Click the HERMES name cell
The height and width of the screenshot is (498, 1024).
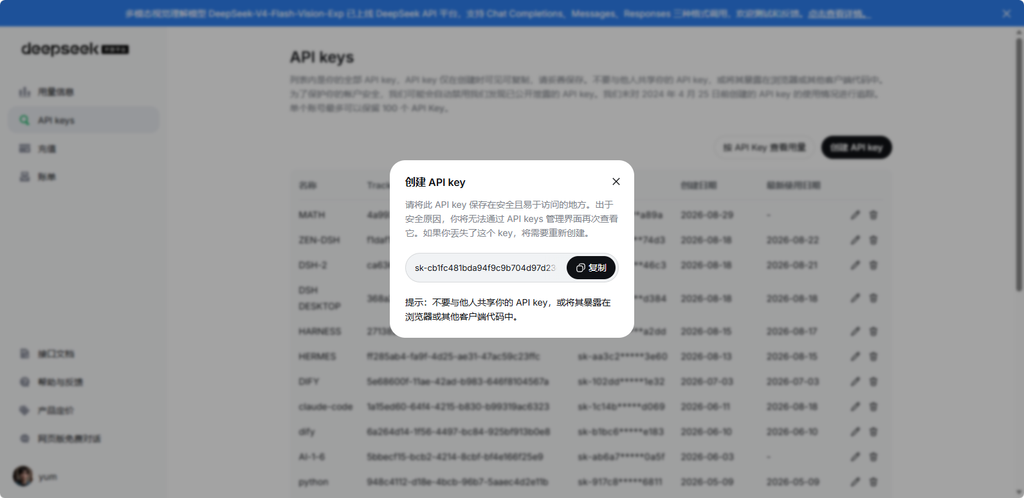coord(317,356)
